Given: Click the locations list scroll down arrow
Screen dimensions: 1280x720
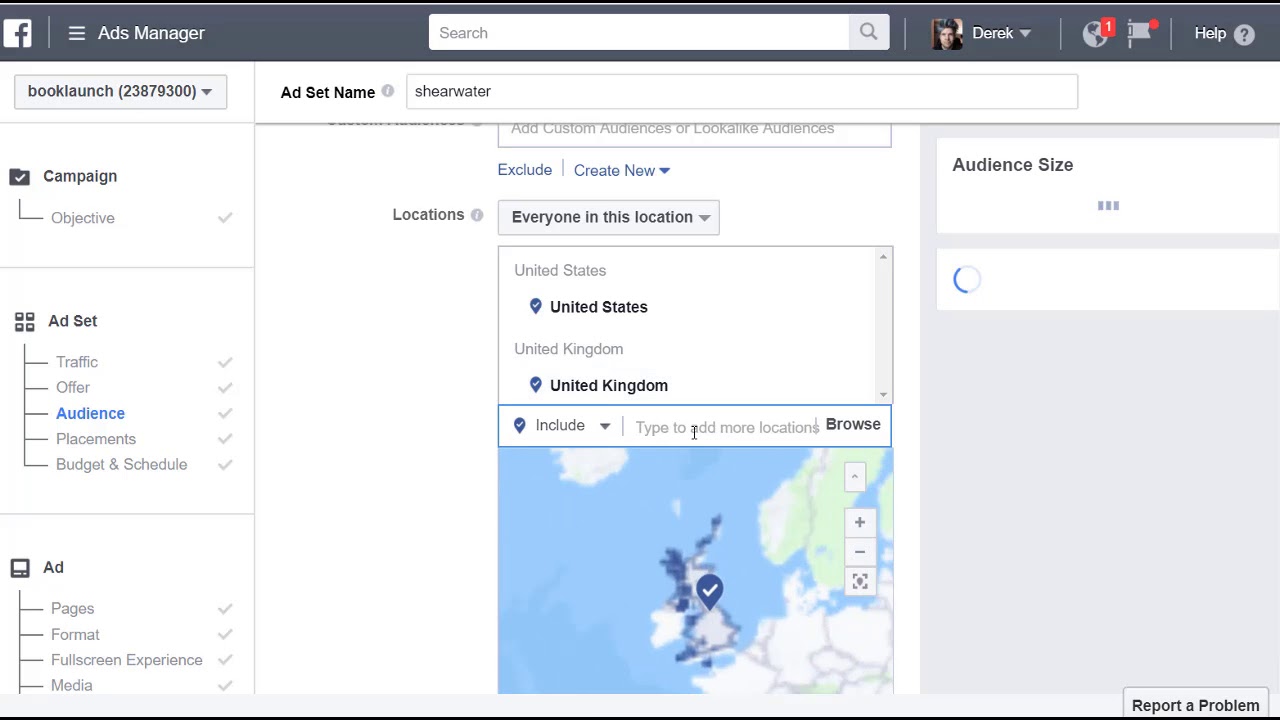Looking at the screenshot, I should (x=883, y=394).
